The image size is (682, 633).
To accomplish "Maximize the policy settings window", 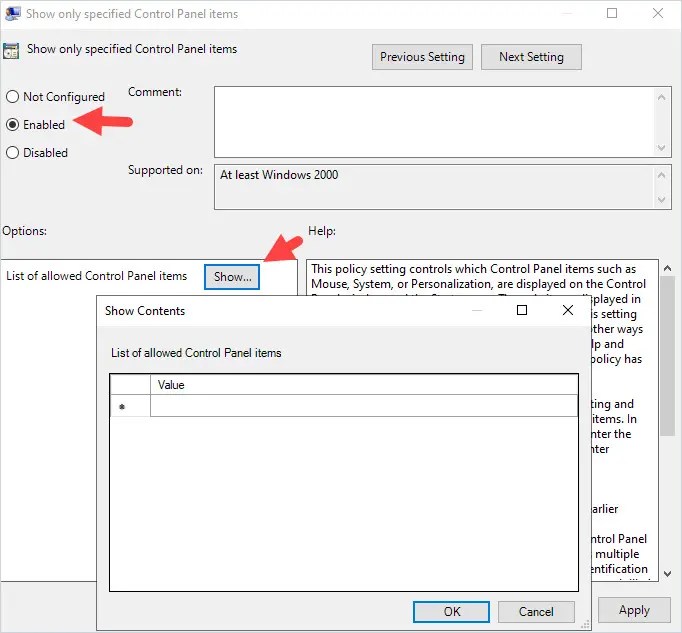I will [612, 13].
